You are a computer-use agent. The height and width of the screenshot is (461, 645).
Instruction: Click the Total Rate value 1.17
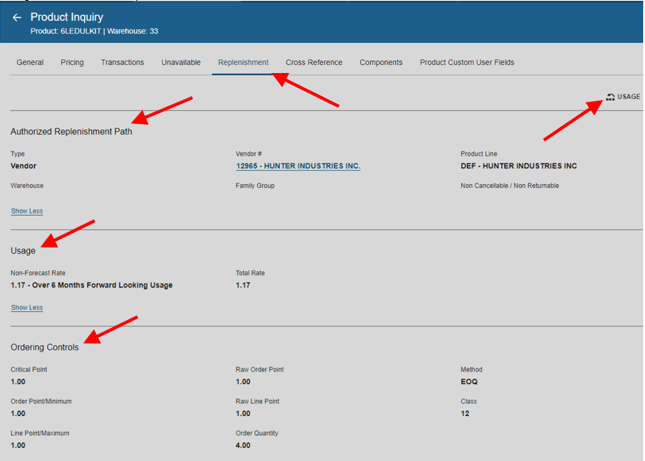[x=243, y=285]
